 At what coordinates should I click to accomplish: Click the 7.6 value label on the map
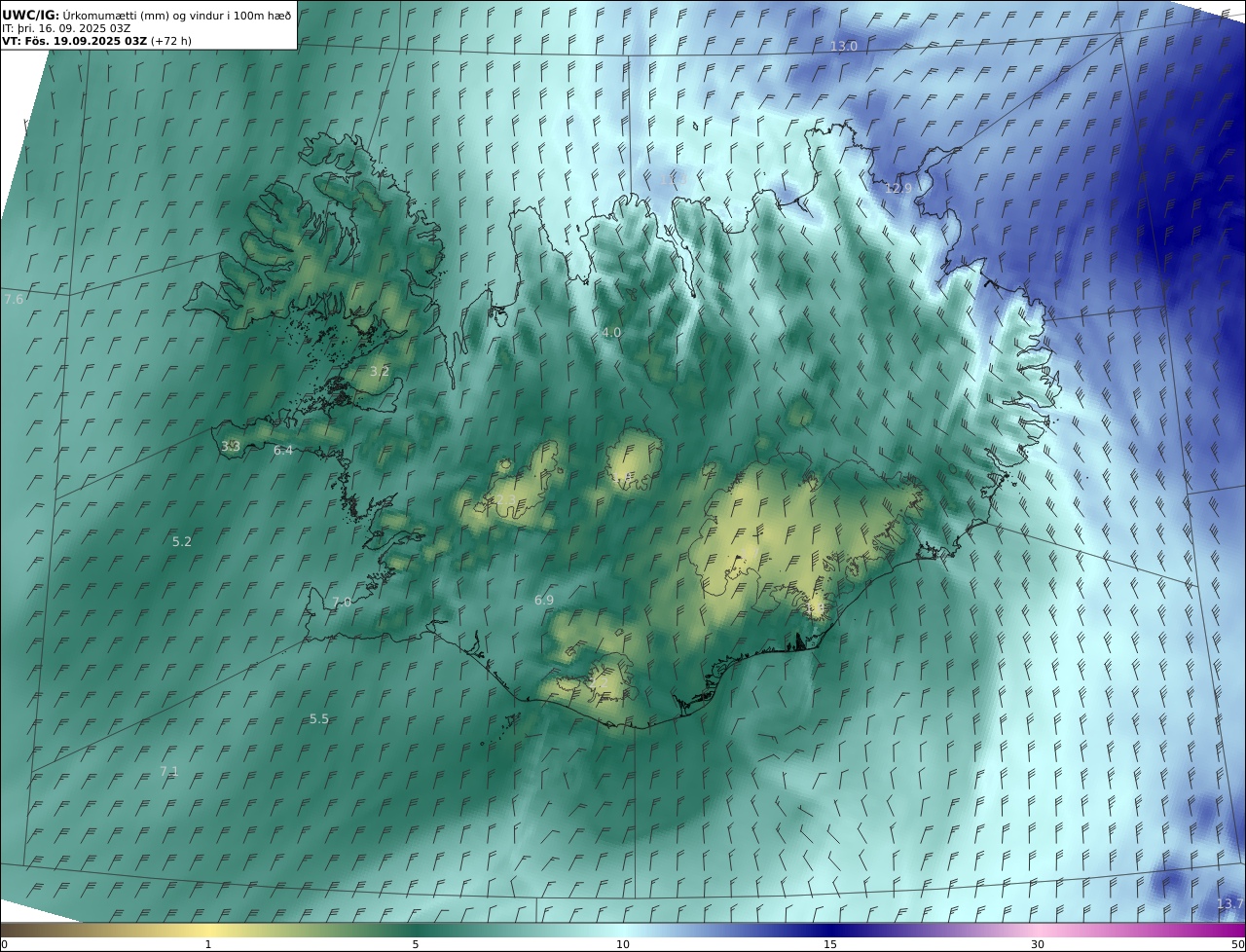14,299
